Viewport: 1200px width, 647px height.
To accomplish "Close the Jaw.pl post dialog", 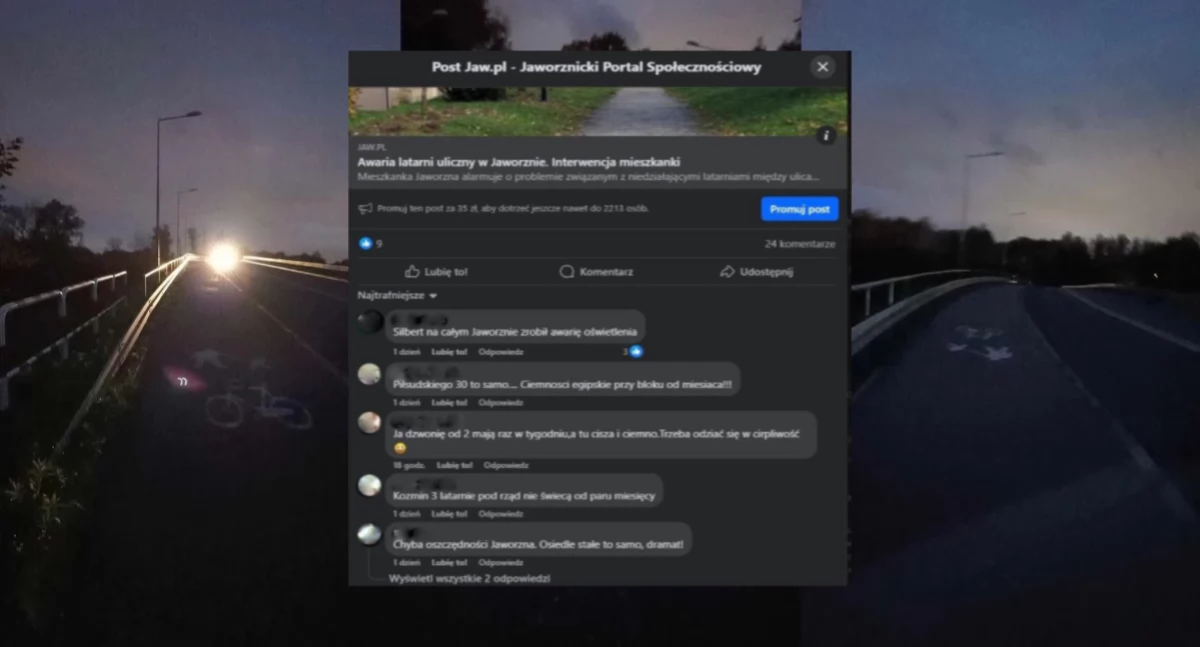I will tap(822, 67).
